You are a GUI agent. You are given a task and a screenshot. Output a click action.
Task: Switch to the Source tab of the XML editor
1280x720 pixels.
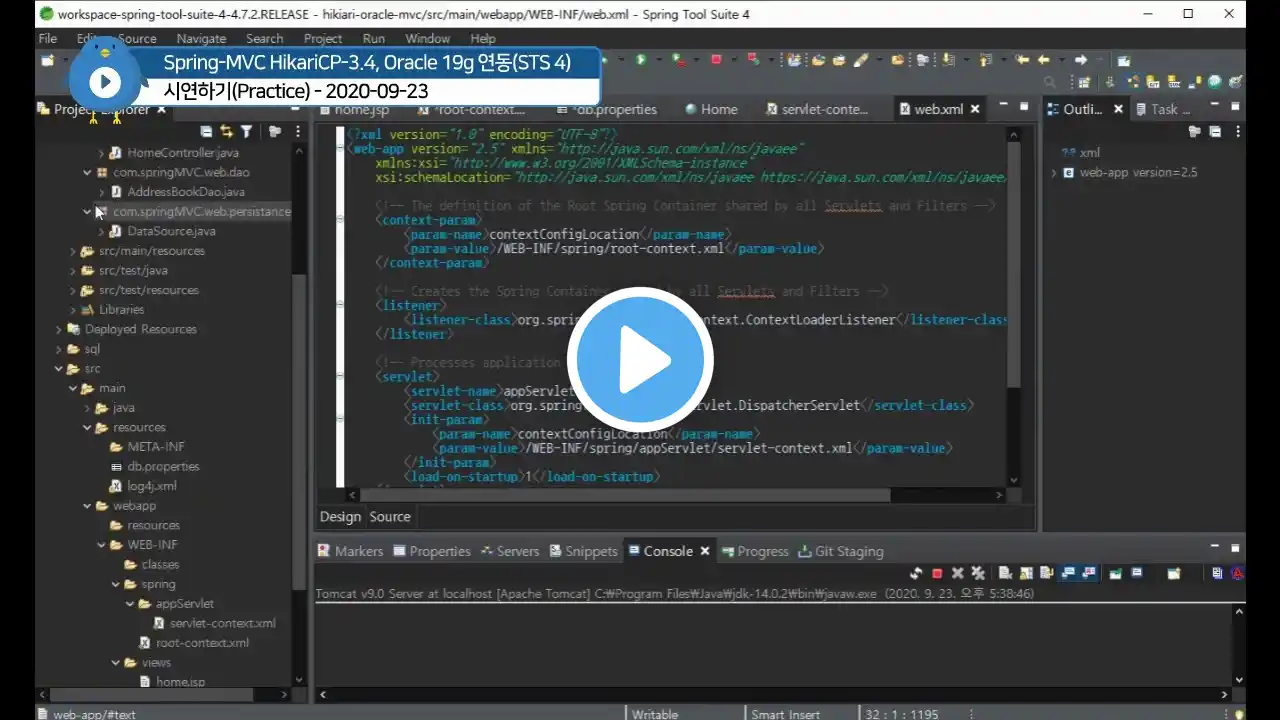coord(390,516)
